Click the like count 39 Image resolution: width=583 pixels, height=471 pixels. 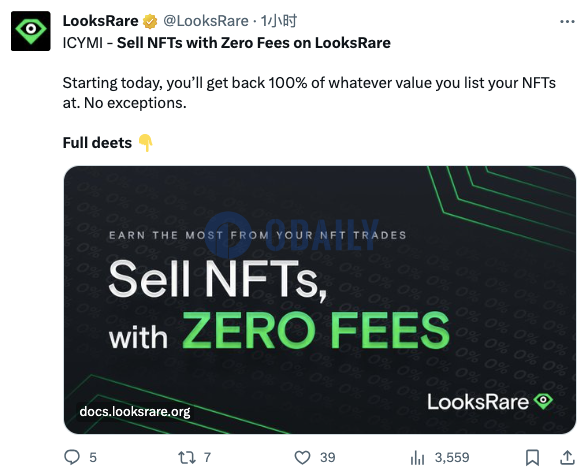click(328, 458)
